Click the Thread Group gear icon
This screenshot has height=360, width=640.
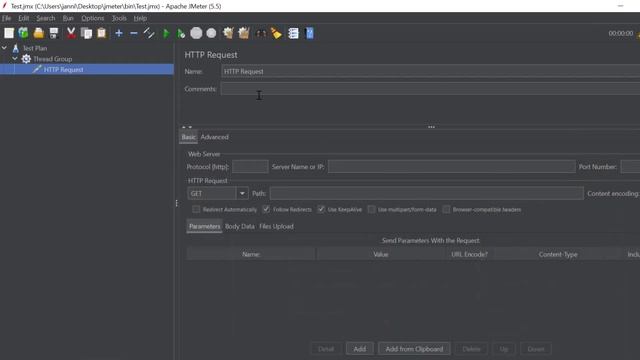tap(26, 59)
